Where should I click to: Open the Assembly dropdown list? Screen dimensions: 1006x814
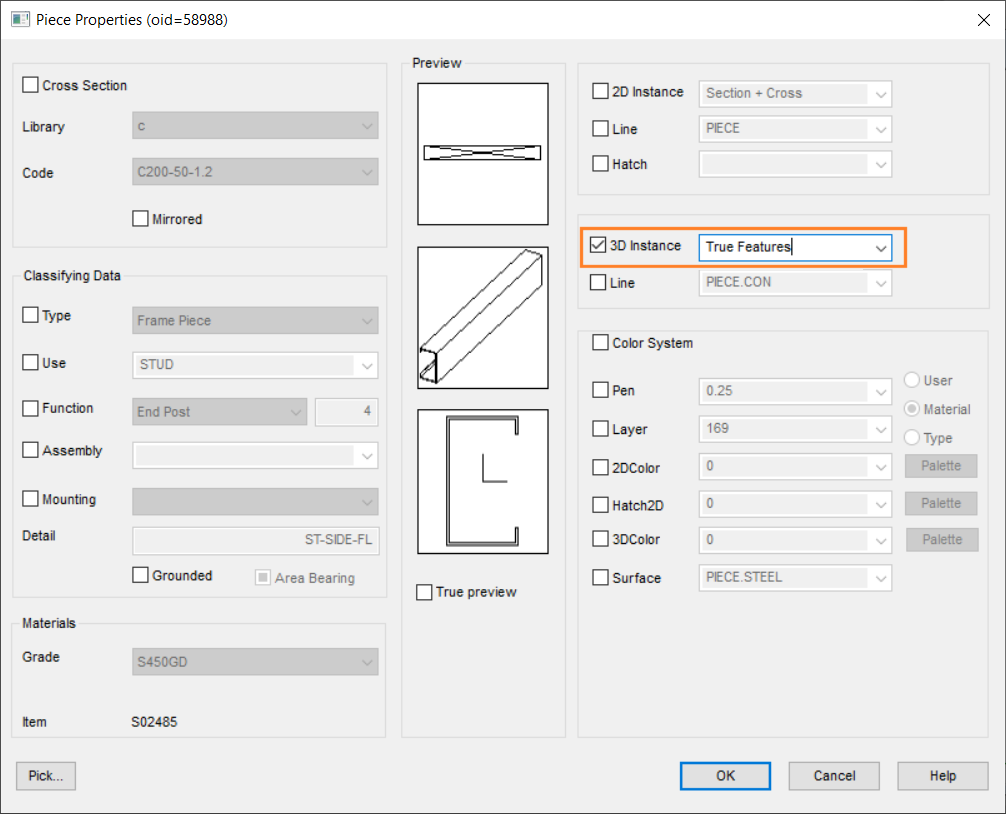tap(366, 455)
